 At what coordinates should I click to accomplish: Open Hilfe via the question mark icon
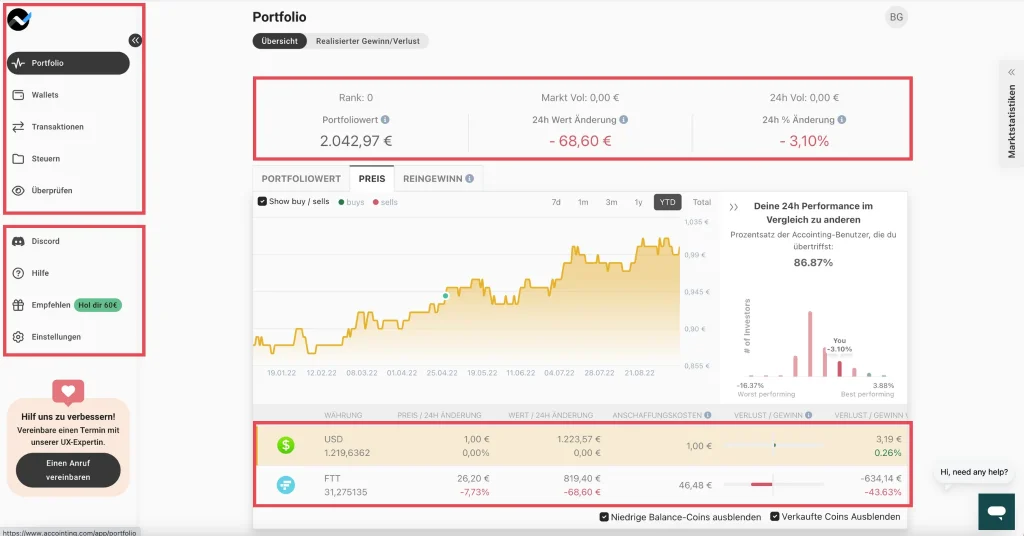[18, 273]
